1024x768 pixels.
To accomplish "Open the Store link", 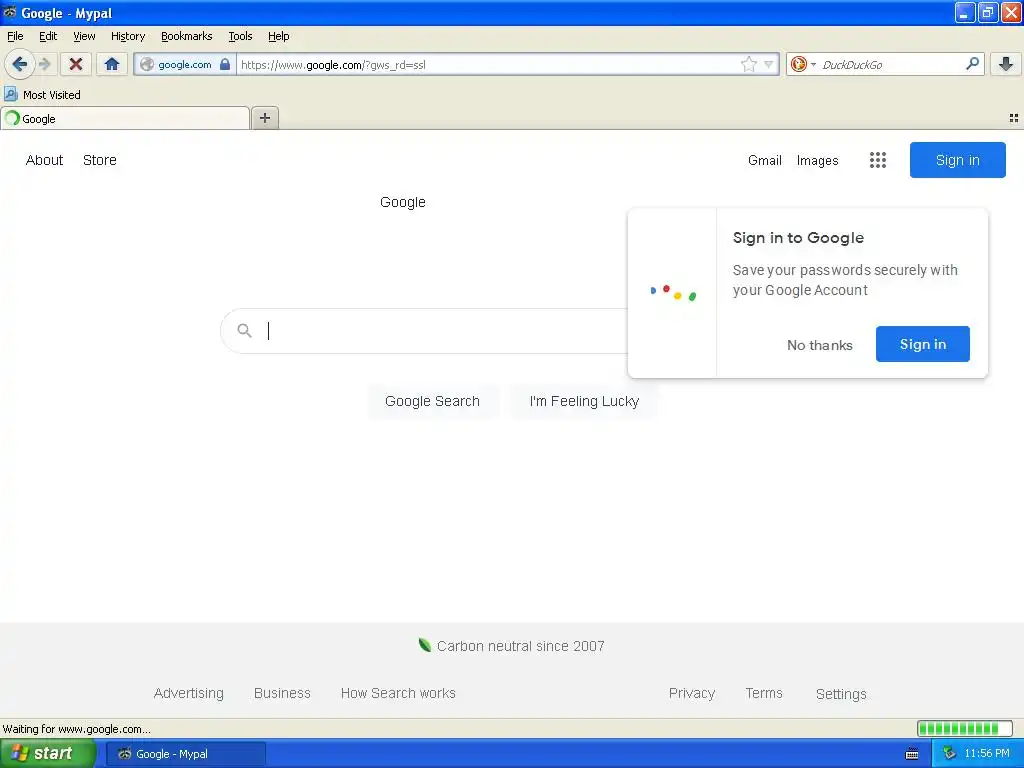I will point(99,160).
